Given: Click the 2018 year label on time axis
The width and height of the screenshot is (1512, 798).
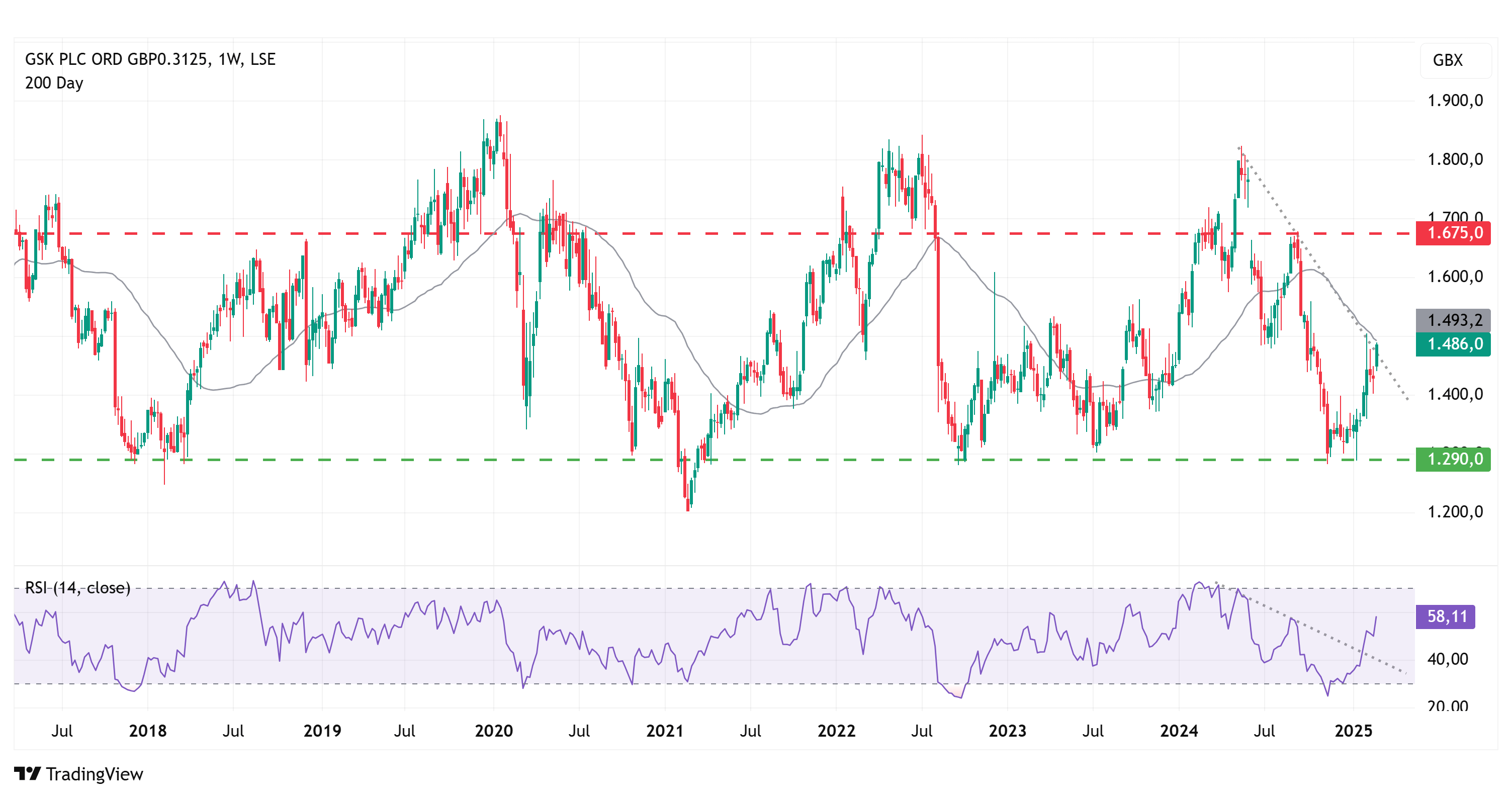Looking at the screenshot, I should tap(148, 731).
